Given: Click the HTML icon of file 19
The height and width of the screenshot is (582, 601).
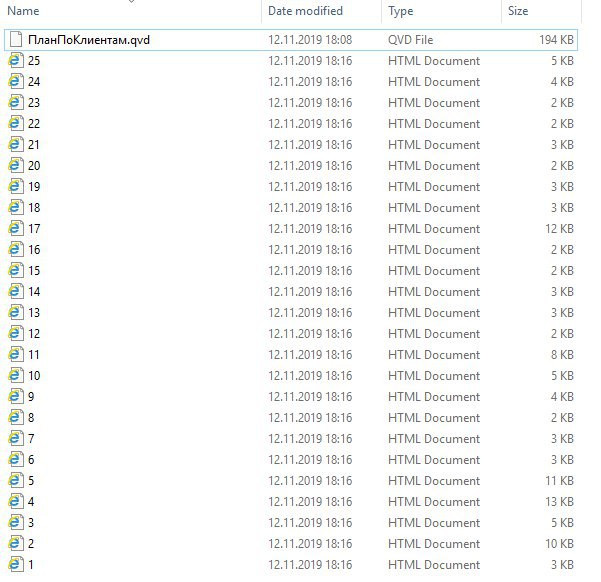Looking at the screenshot, I should point(16,186).
